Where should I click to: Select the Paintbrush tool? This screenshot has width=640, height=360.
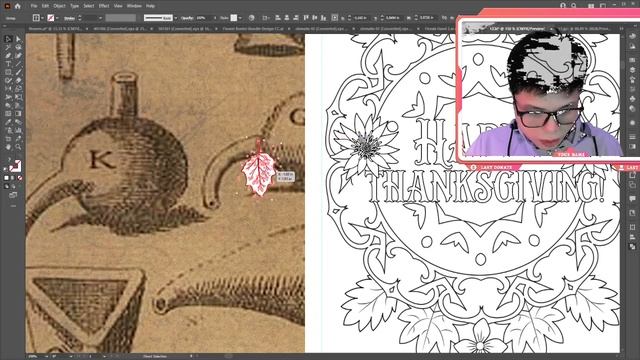click(18, 72)
